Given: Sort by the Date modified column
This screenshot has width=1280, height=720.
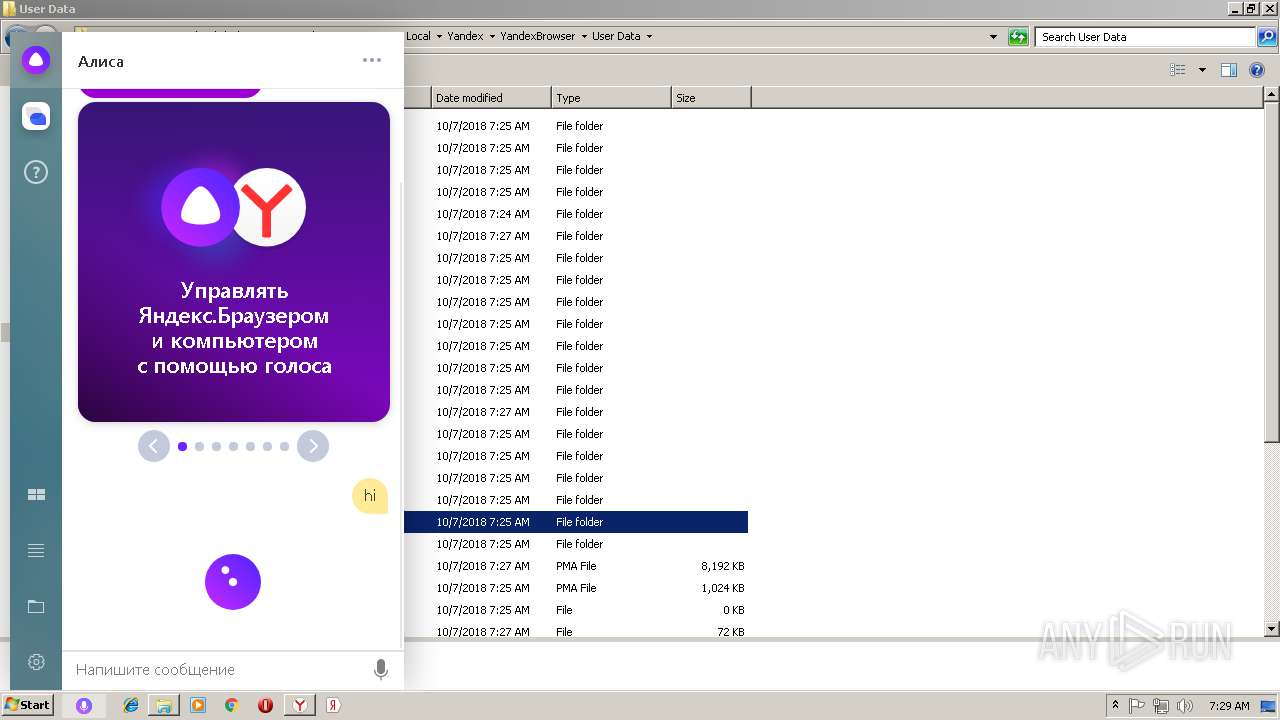Looking at the screenshot, I should (491, 98).
